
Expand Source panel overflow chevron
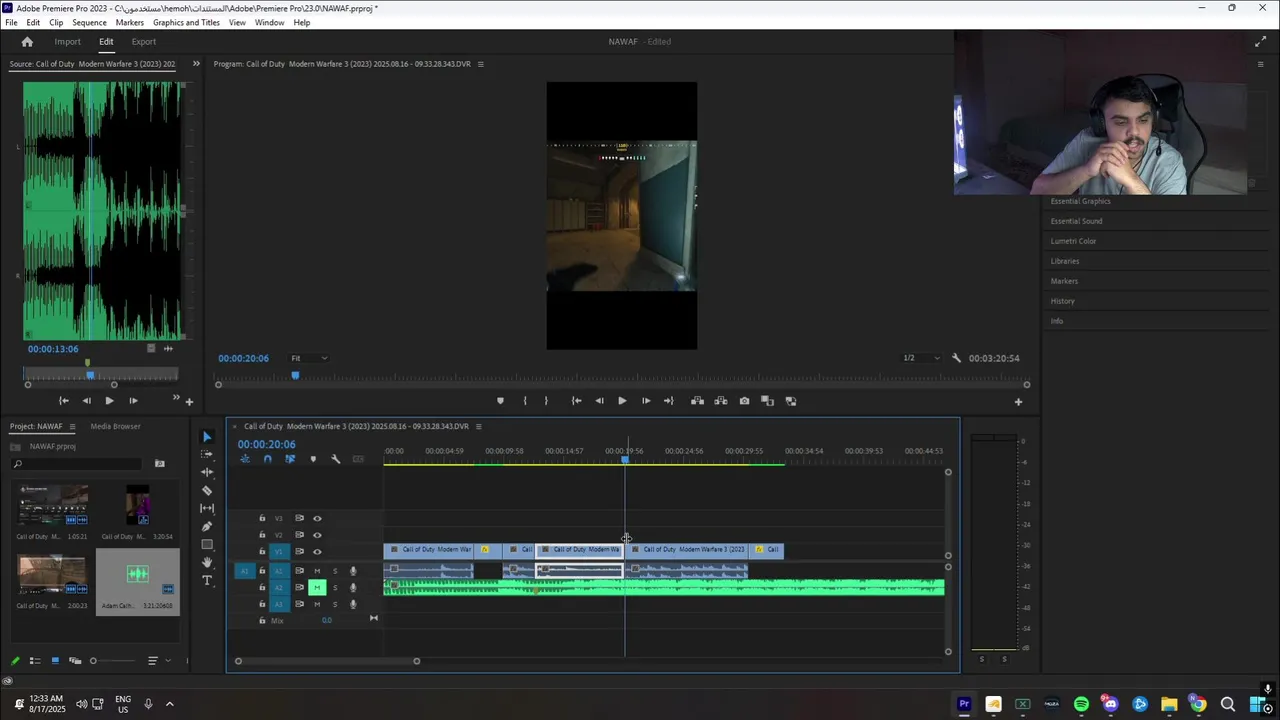coord(196,64)
